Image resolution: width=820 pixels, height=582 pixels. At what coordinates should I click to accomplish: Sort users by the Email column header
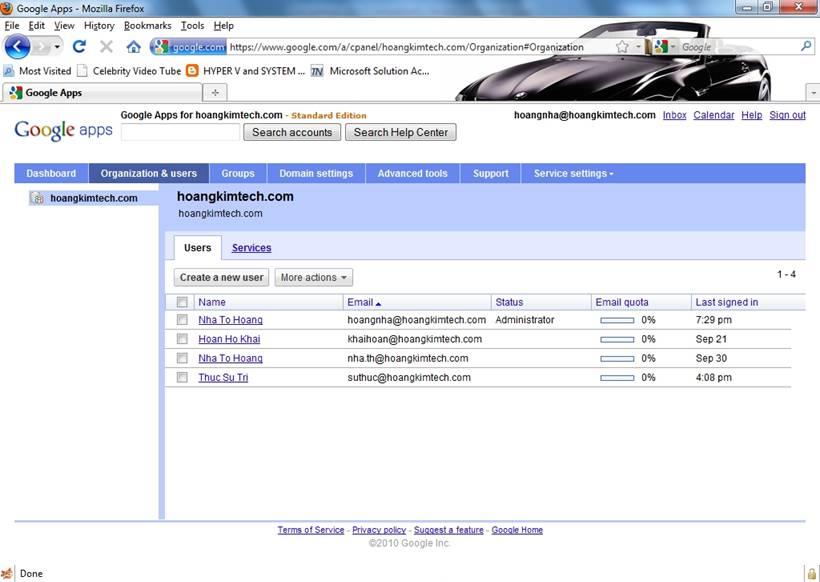point(364,302)
